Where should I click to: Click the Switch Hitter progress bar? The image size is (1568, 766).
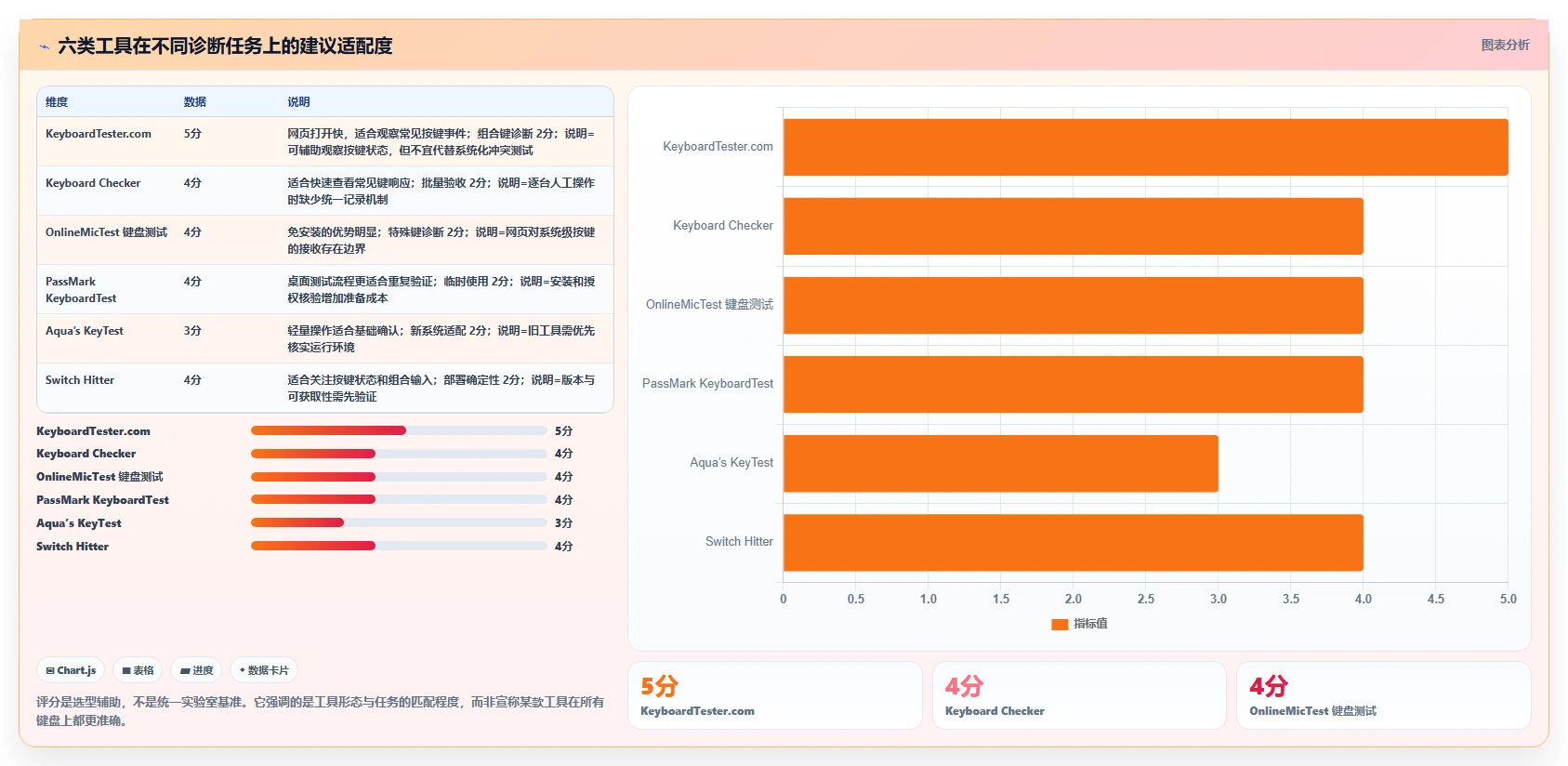pos(399,546)
